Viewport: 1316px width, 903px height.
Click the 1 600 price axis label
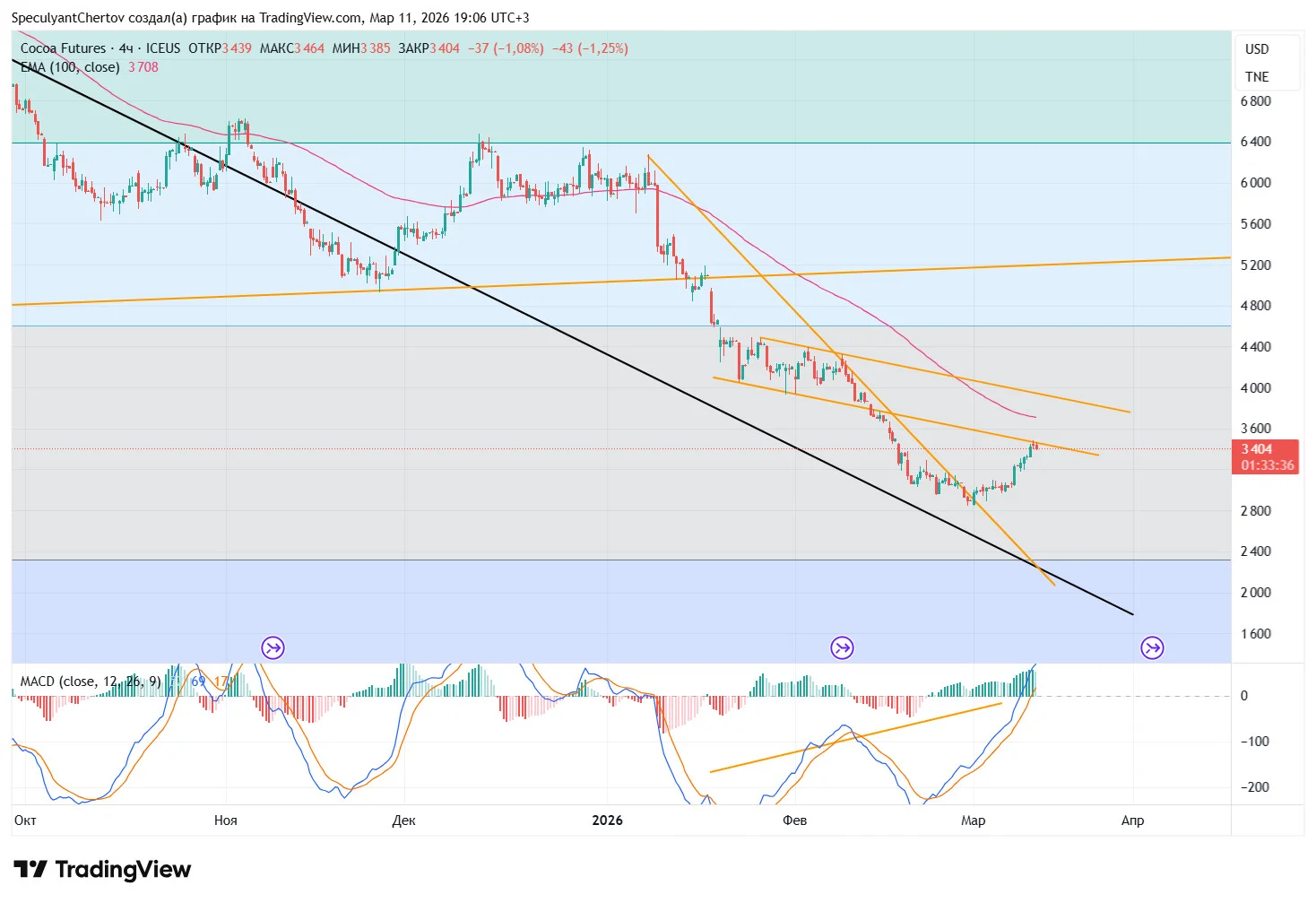1256,634
